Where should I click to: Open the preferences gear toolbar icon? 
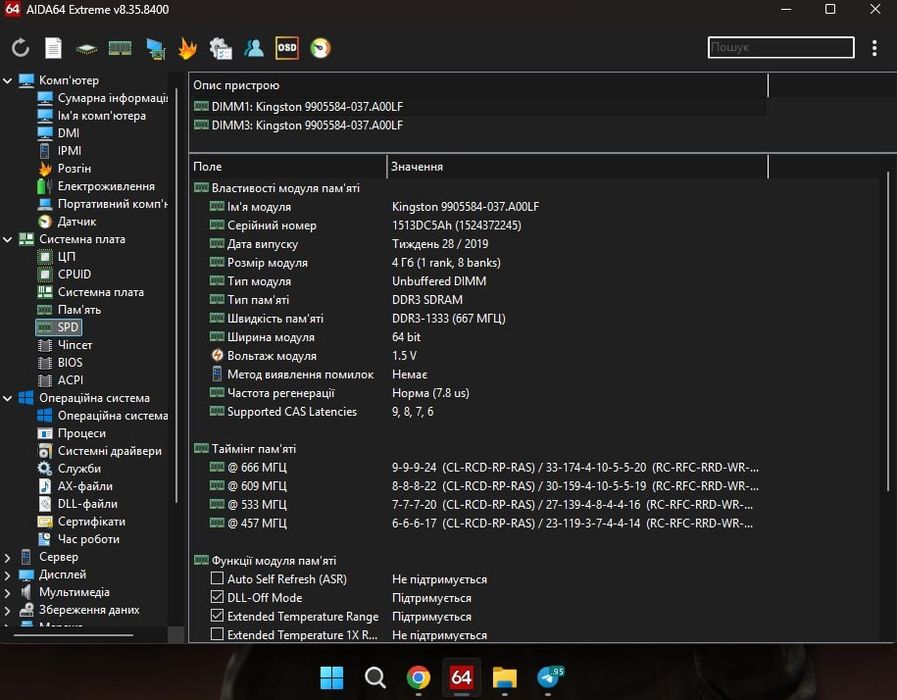click(x=221, y=48)
